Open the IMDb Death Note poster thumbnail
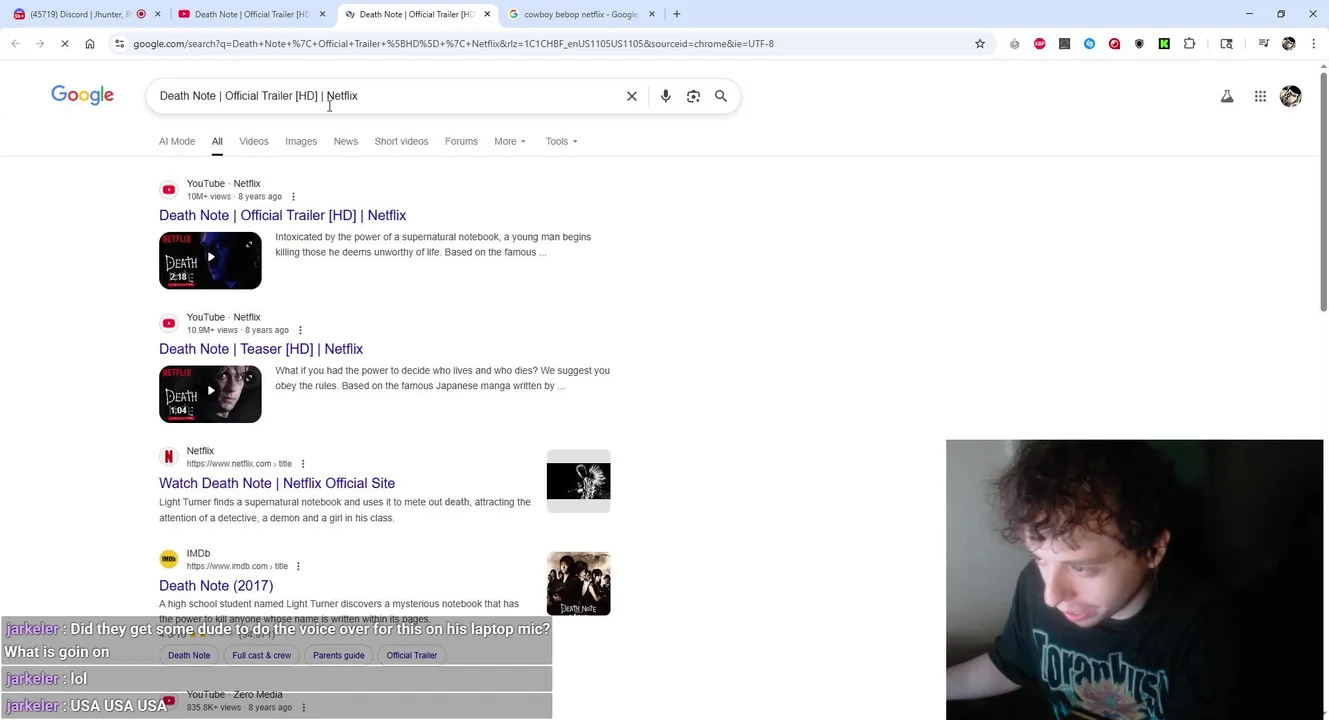Screen dimensions: 1329x720 tap(578, 584)
